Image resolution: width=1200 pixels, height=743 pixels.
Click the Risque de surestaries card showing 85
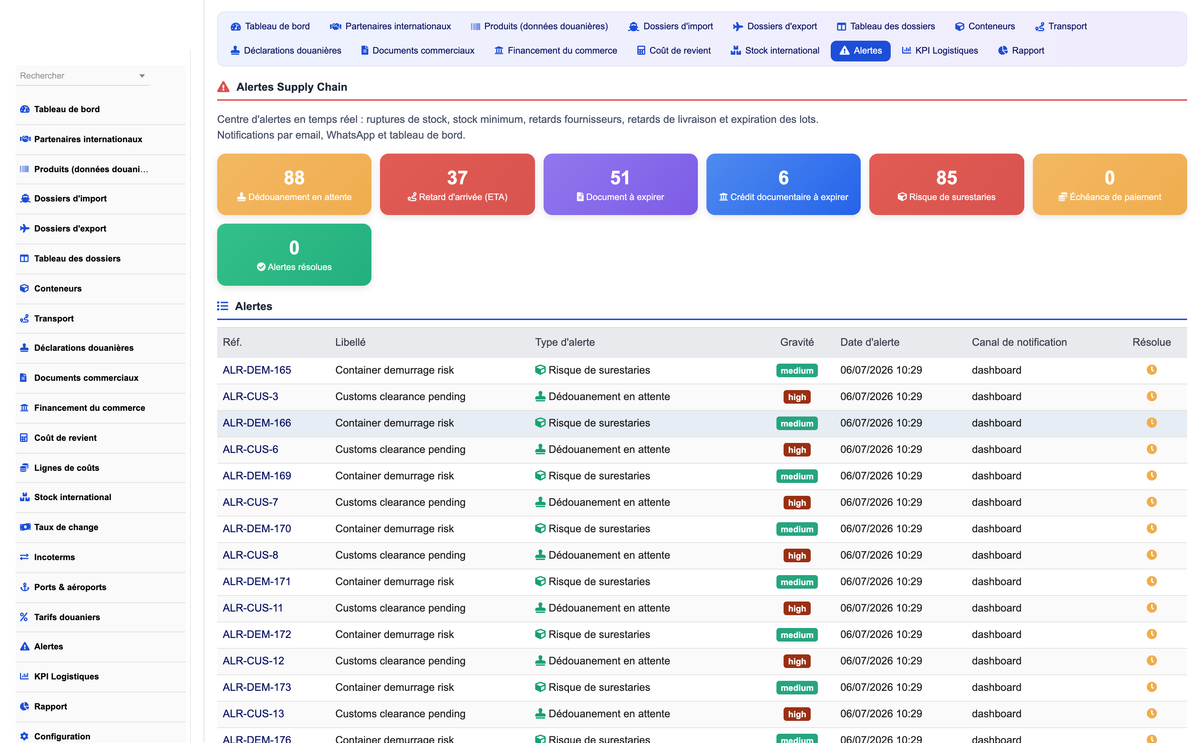[x=946, y=184]
